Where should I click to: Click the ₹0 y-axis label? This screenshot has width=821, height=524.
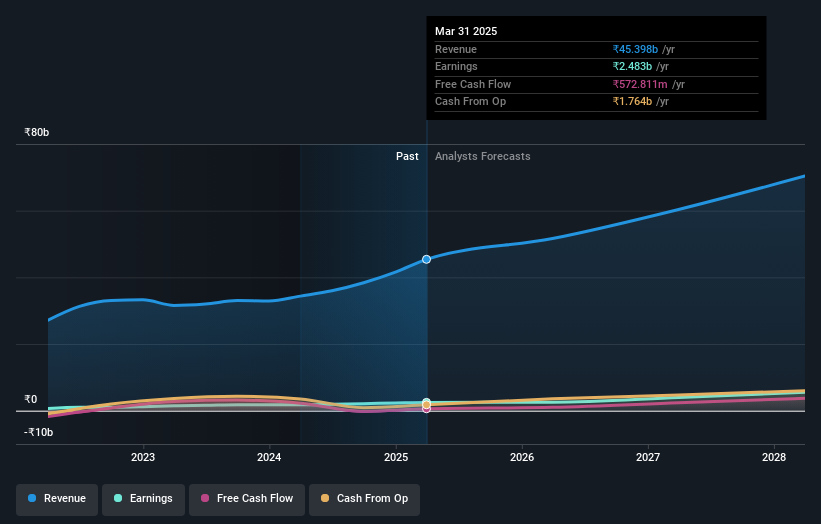point(31,399)
